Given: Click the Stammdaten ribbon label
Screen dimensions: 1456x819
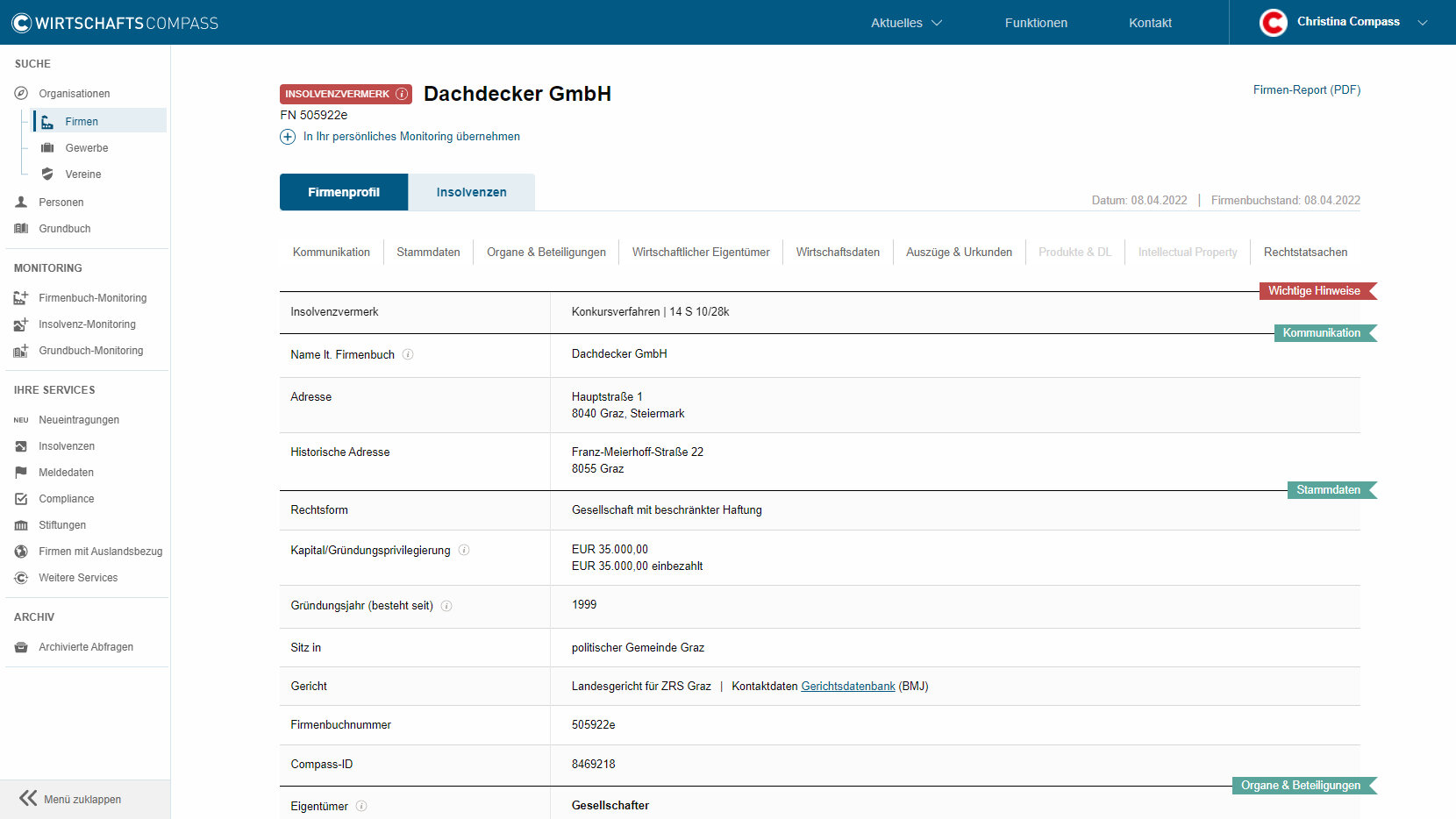Looking at the screenshot, I should [1331, 489].
